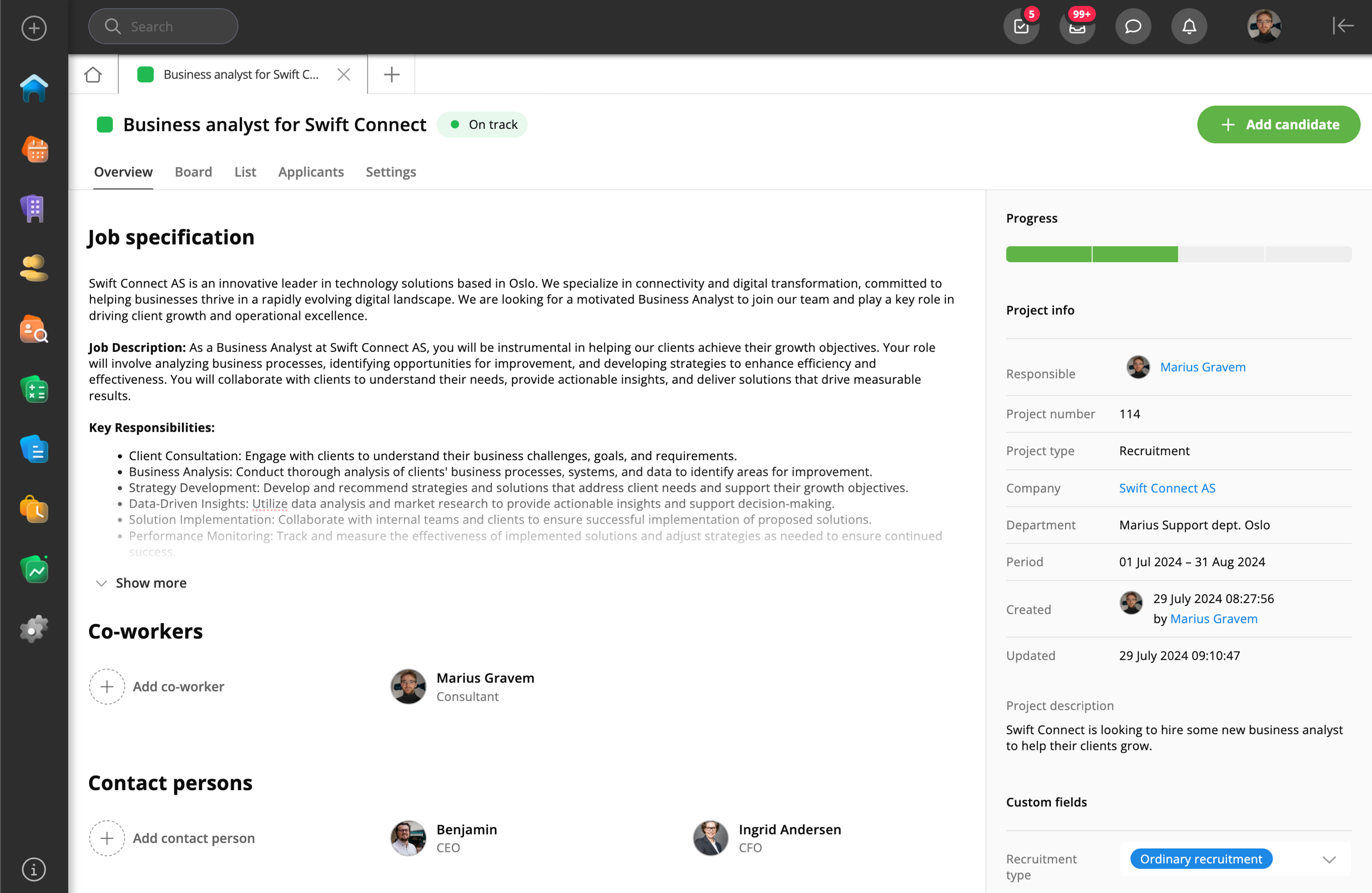Open Ingrid Andersen CFO contact card

[767, 838]
